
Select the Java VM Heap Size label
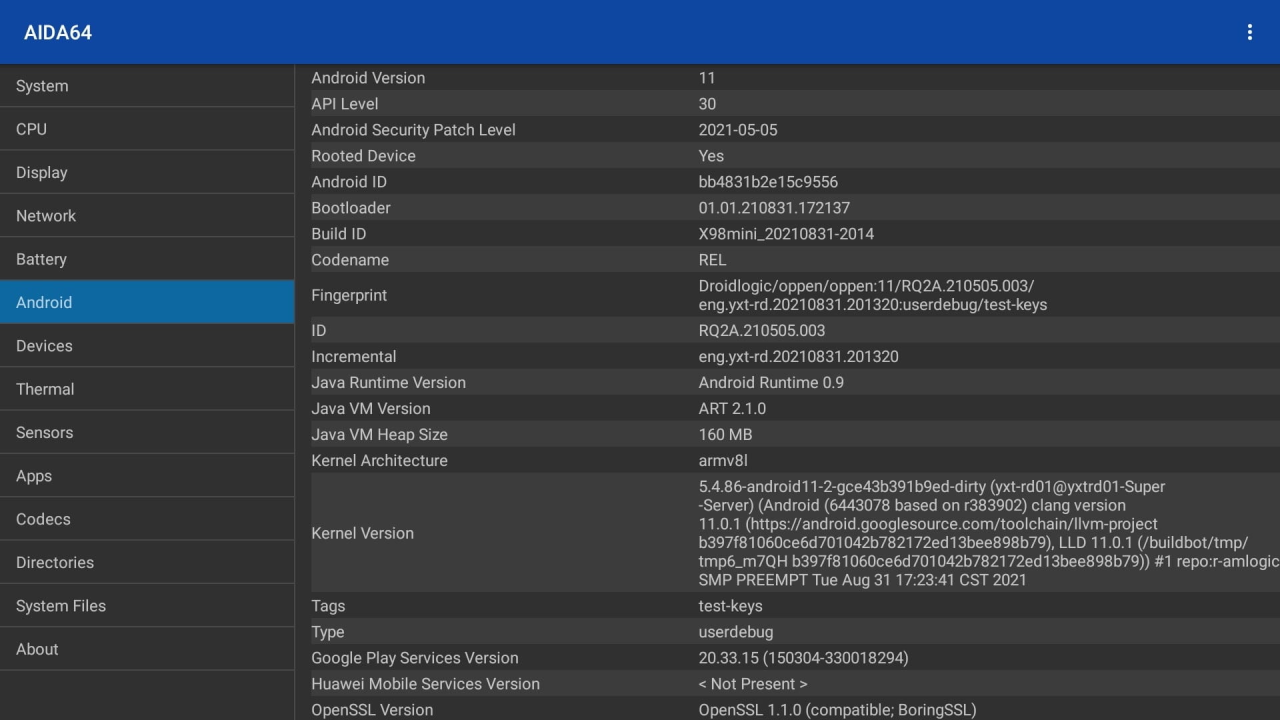coord(379,435)
